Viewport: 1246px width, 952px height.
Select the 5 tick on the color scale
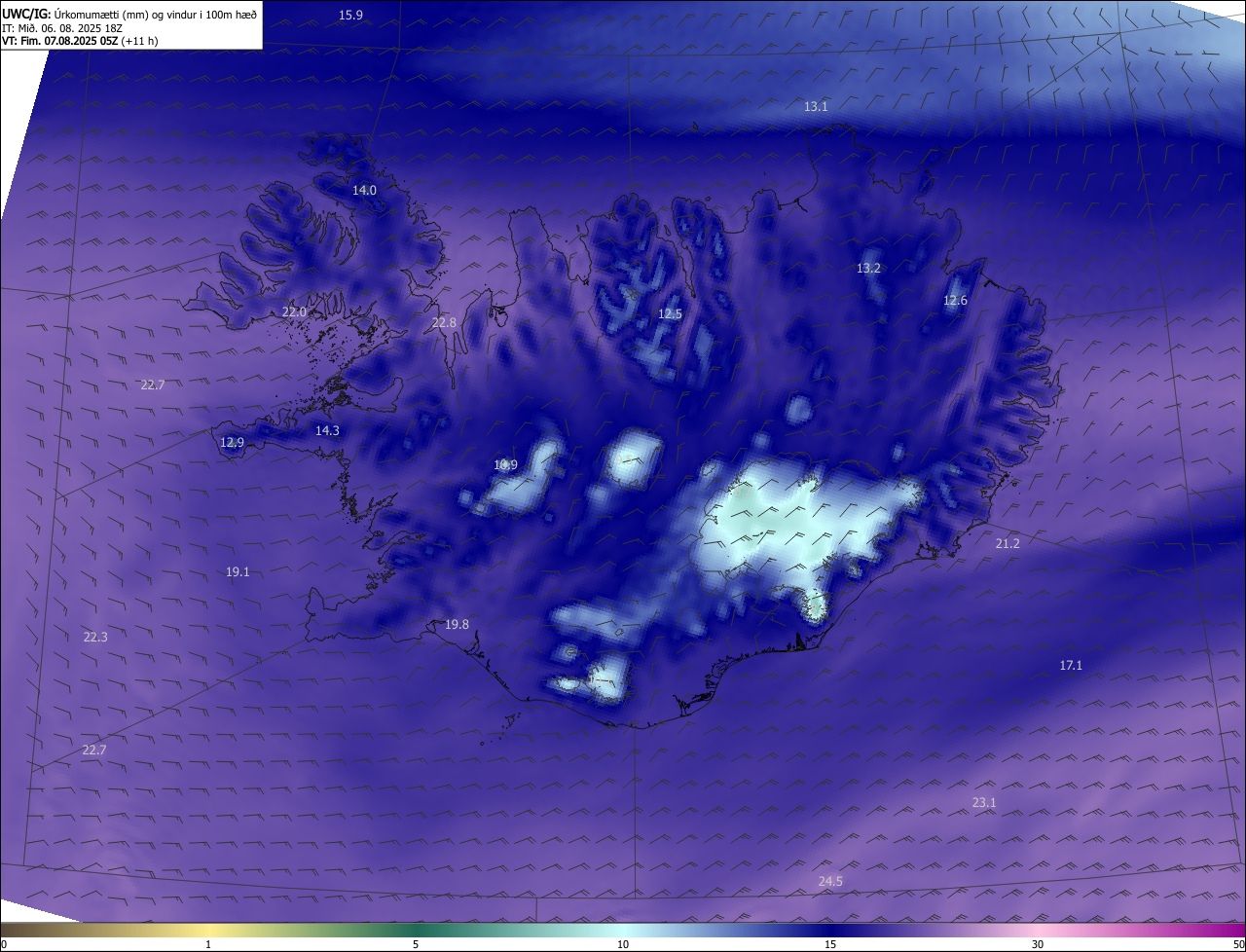pyautogui.click(x=416, y=944)
